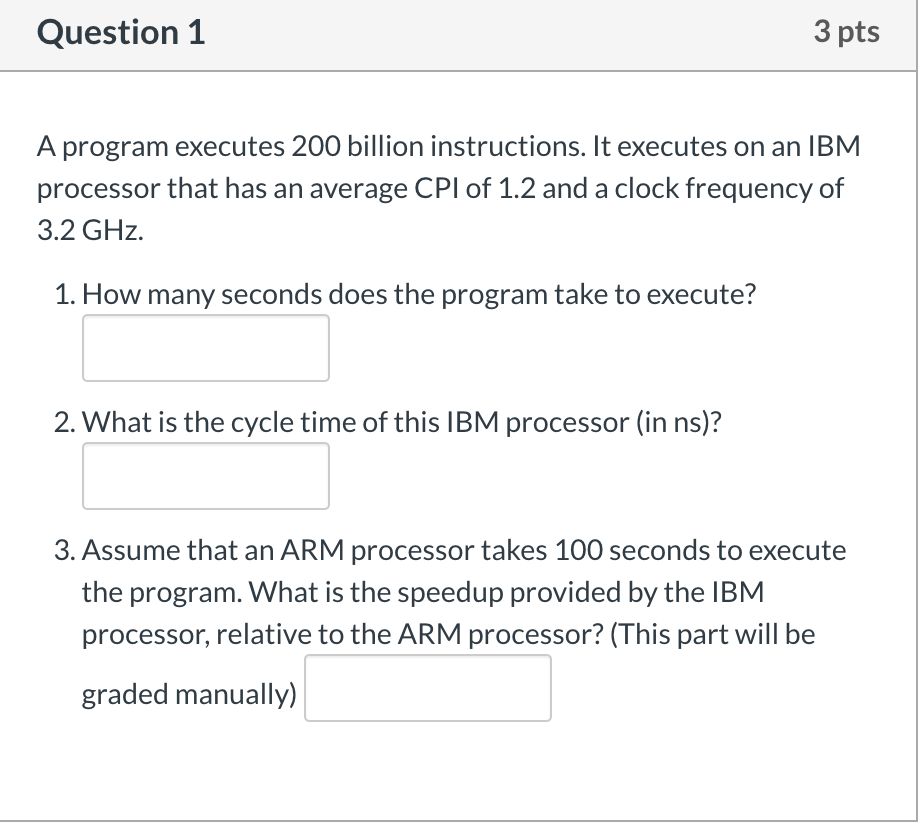The image size is (918, 822).
Task: Click the gray question title bar
Action: pyautogui.click(x=459, y=32)
